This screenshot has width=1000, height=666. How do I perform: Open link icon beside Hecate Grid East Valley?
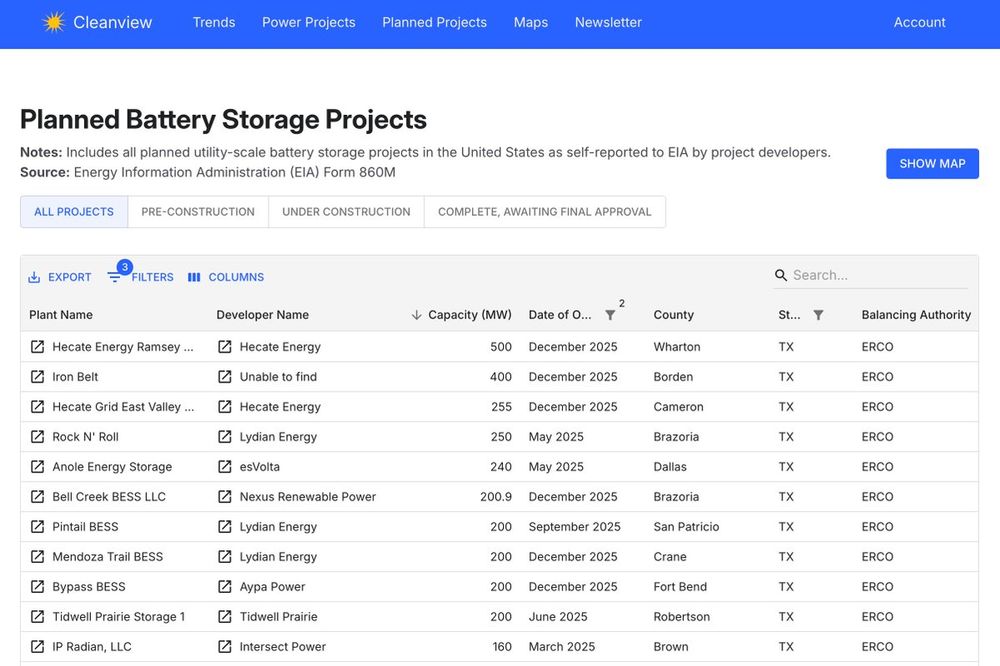[x=38, y=406]
